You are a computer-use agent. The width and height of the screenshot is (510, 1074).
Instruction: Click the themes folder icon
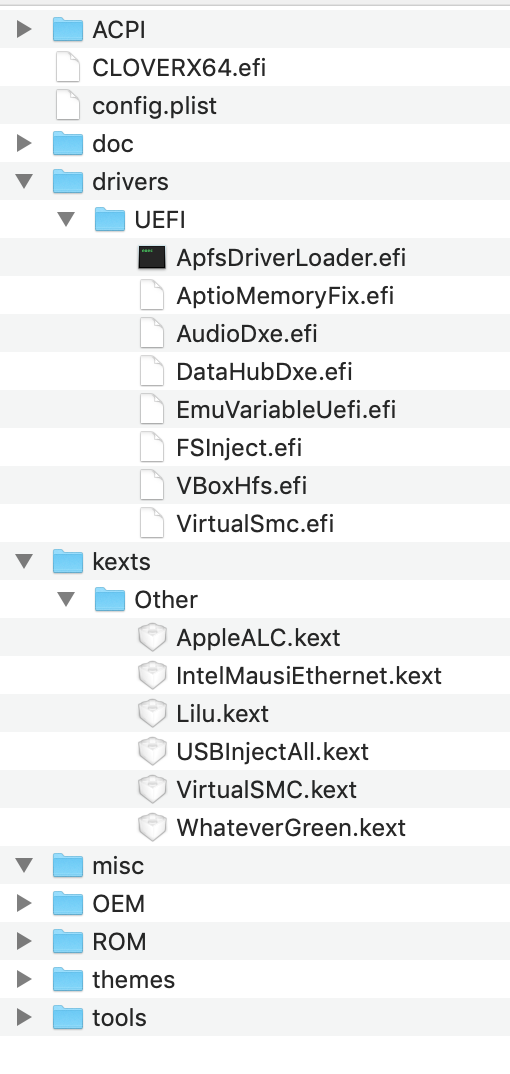click(68, 979)
